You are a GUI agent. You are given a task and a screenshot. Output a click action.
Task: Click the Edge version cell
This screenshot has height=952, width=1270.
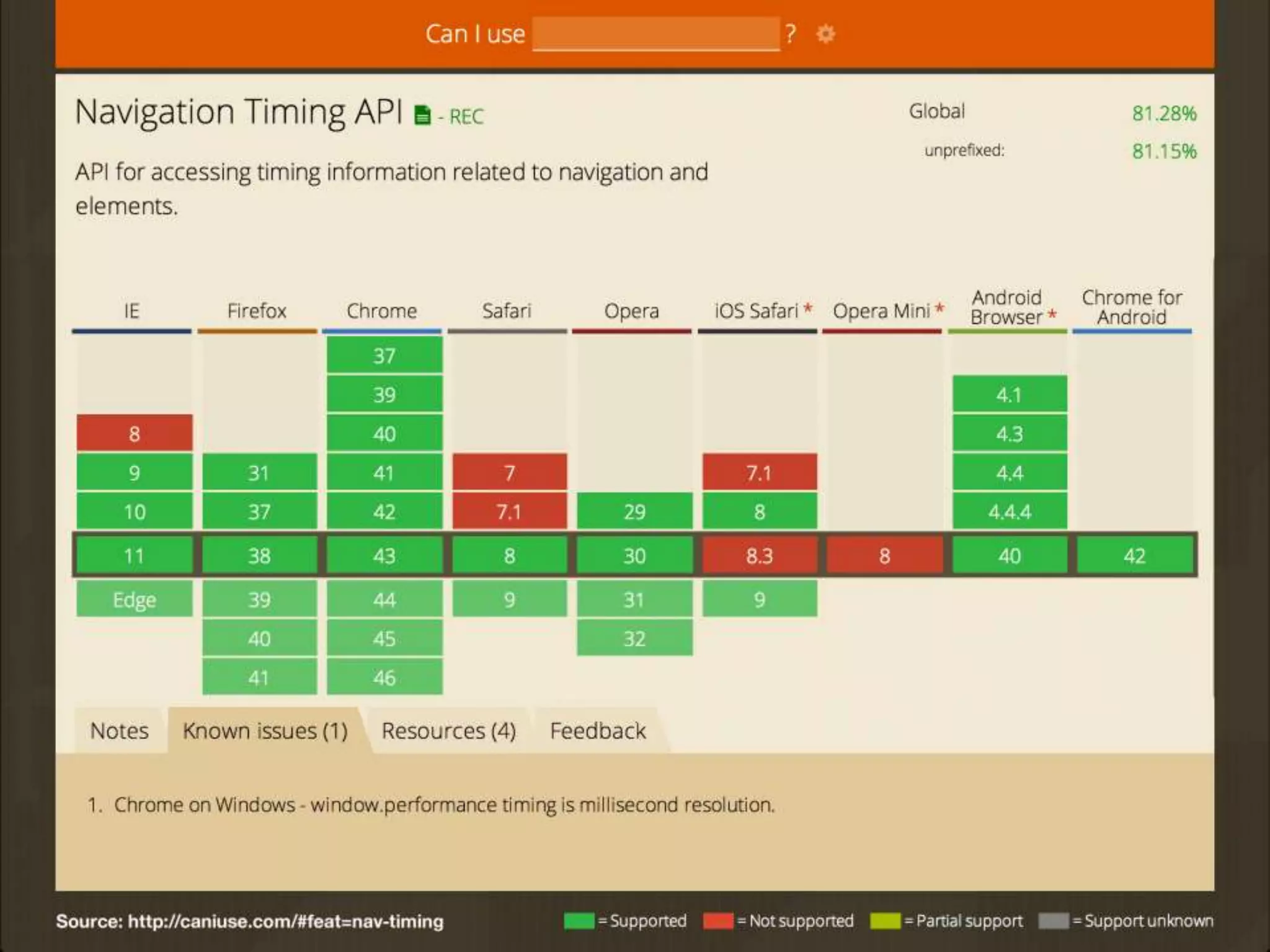135,599
